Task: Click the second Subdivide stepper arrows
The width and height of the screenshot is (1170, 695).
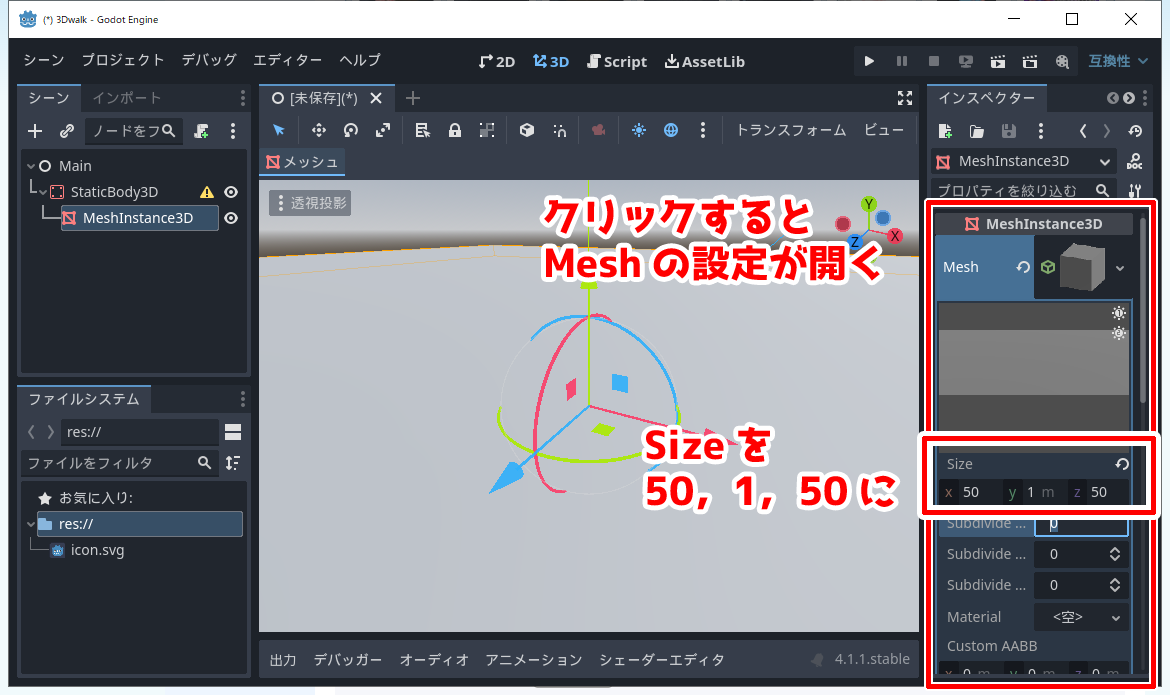Action: [1115, 554]
